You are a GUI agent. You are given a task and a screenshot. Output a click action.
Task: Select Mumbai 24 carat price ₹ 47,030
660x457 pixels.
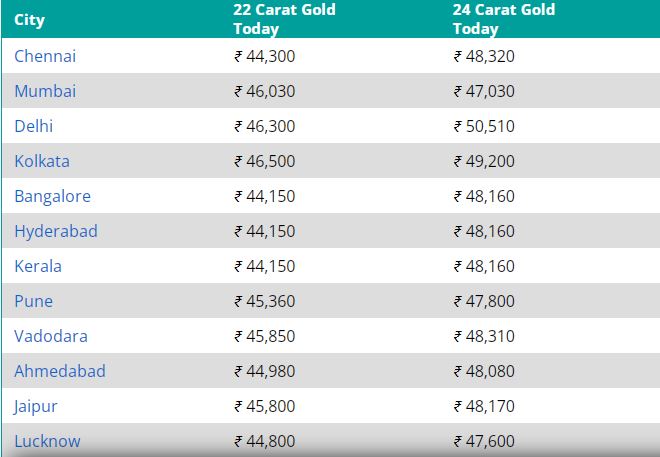tap(484, 91)
